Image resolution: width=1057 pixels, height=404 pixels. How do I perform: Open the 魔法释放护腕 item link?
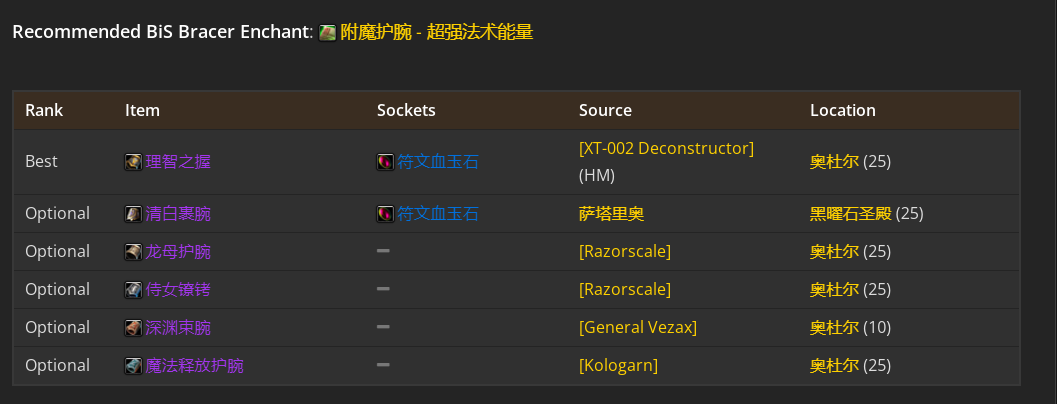tap(194, 366)
